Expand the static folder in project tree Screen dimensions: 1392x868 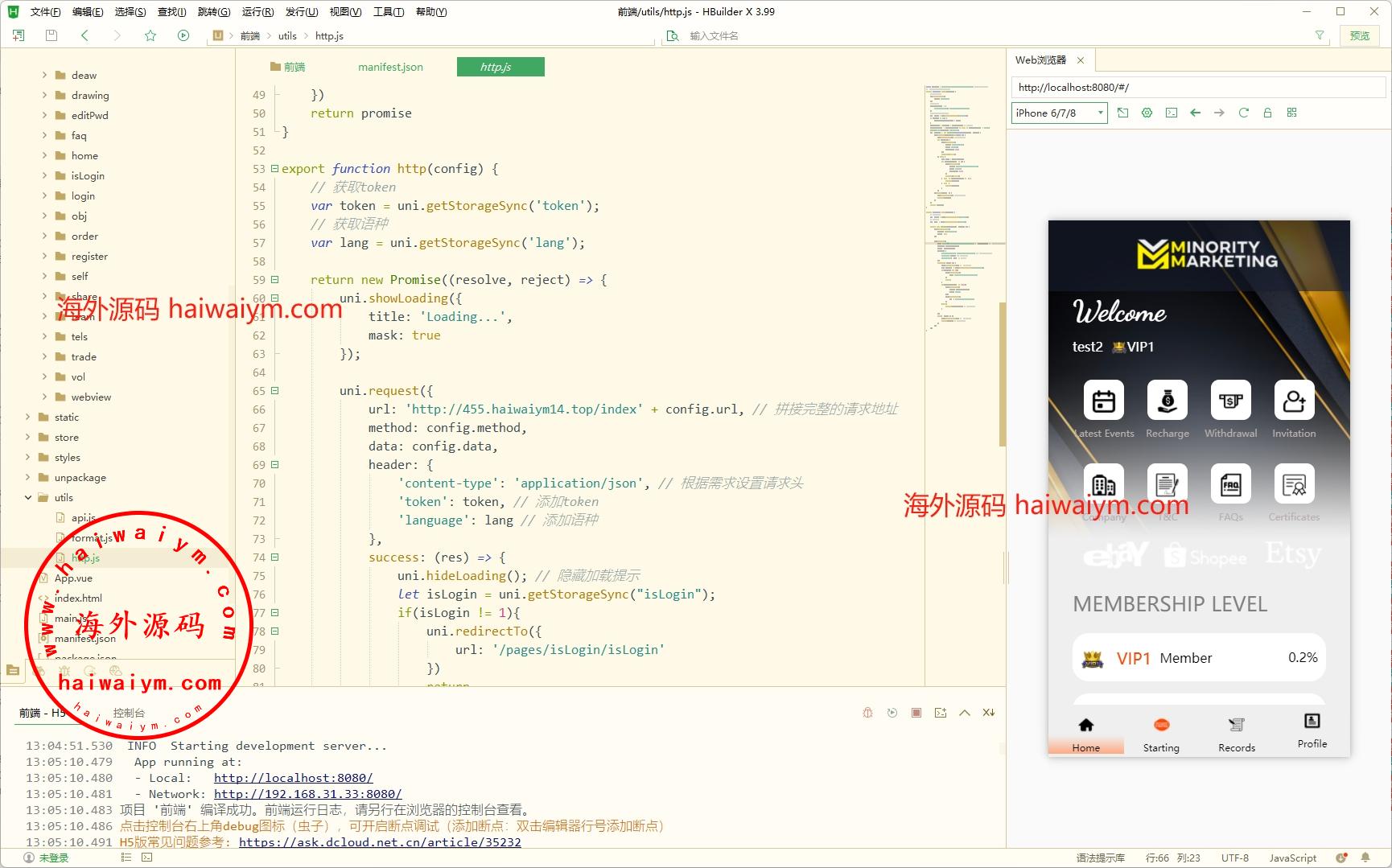[x=28, y=417]
